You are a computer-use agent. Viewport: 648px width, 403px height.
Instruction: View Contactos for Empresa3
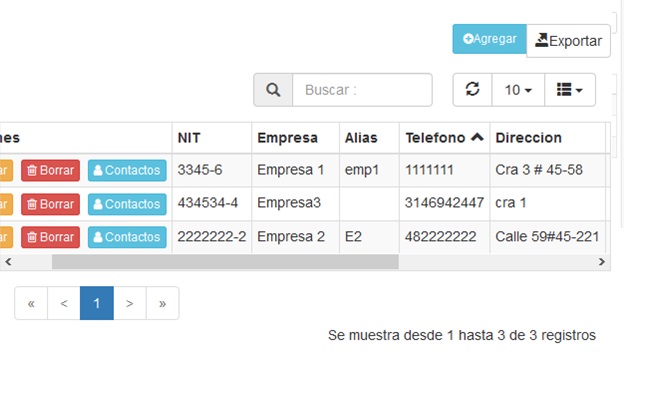click(x=127, y=204)
